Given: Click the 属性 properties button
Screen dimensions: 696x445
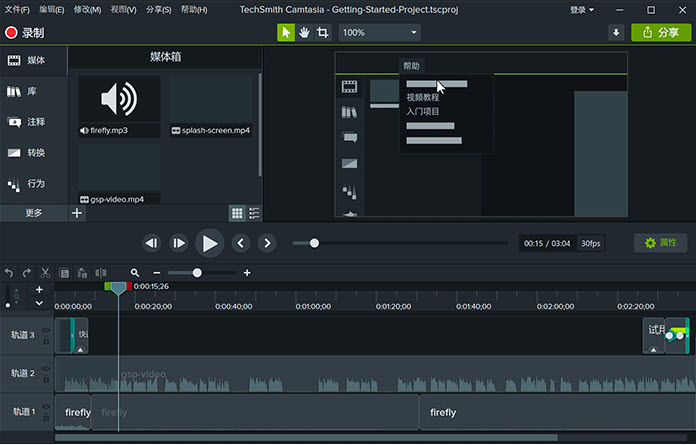Looking at the screenshot, I should [660, 243].
